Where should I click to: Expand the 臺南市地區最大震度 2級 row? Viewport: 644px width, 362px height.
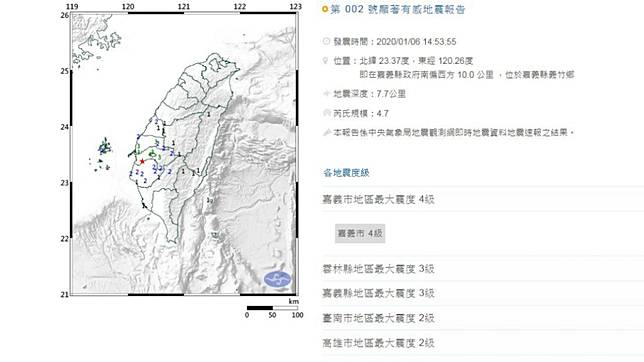tap(483, 318)
